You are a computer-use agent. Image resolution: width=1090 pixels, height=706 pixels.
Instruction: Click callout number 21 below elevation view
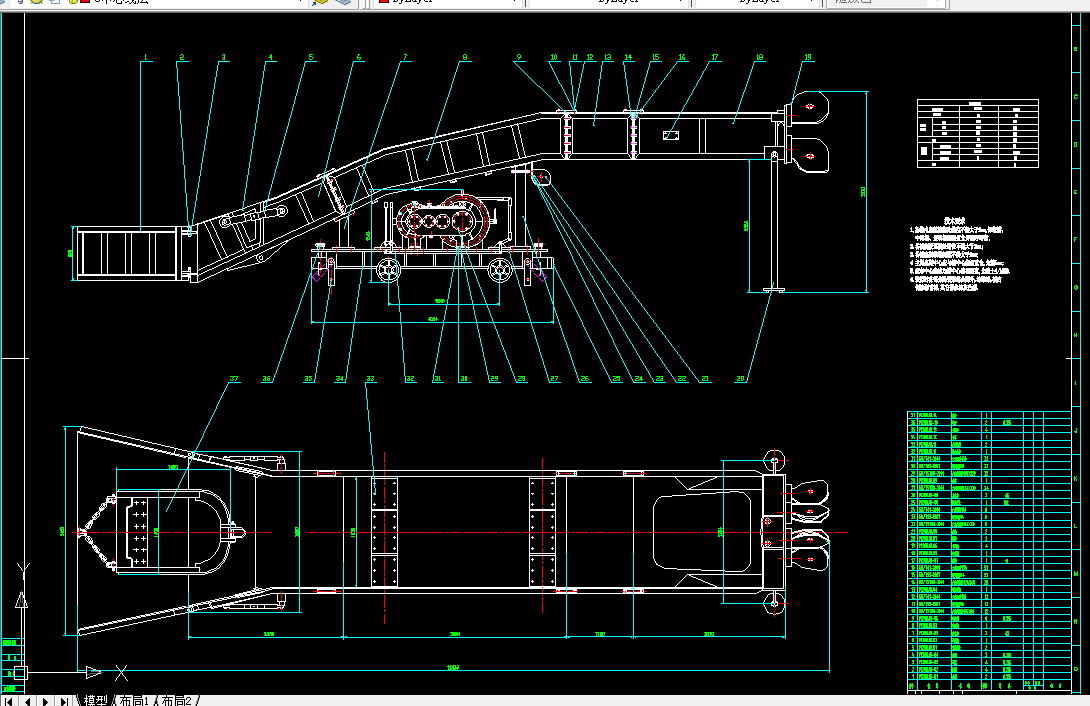[x=705, y=379]
